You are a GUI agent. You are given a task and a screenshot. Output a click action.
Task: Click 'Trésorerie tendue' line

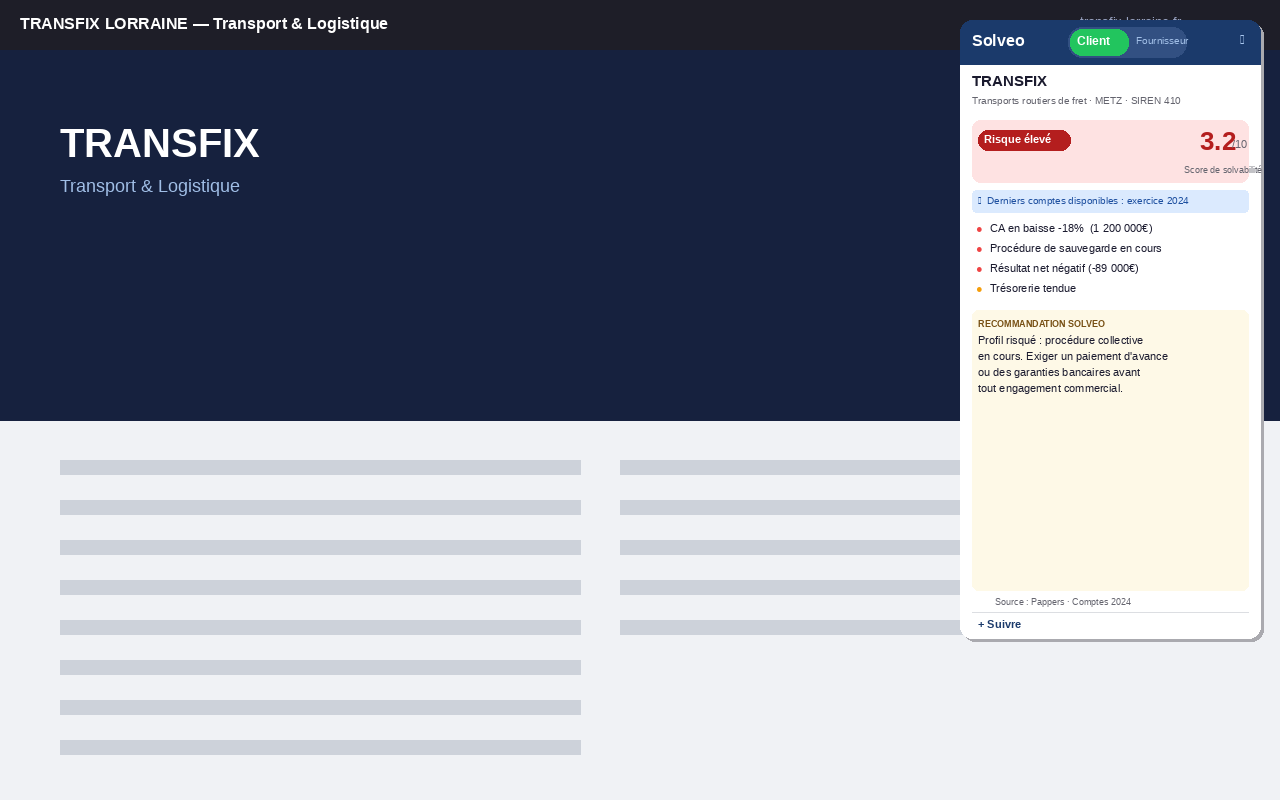click(x=1033, y=288)
